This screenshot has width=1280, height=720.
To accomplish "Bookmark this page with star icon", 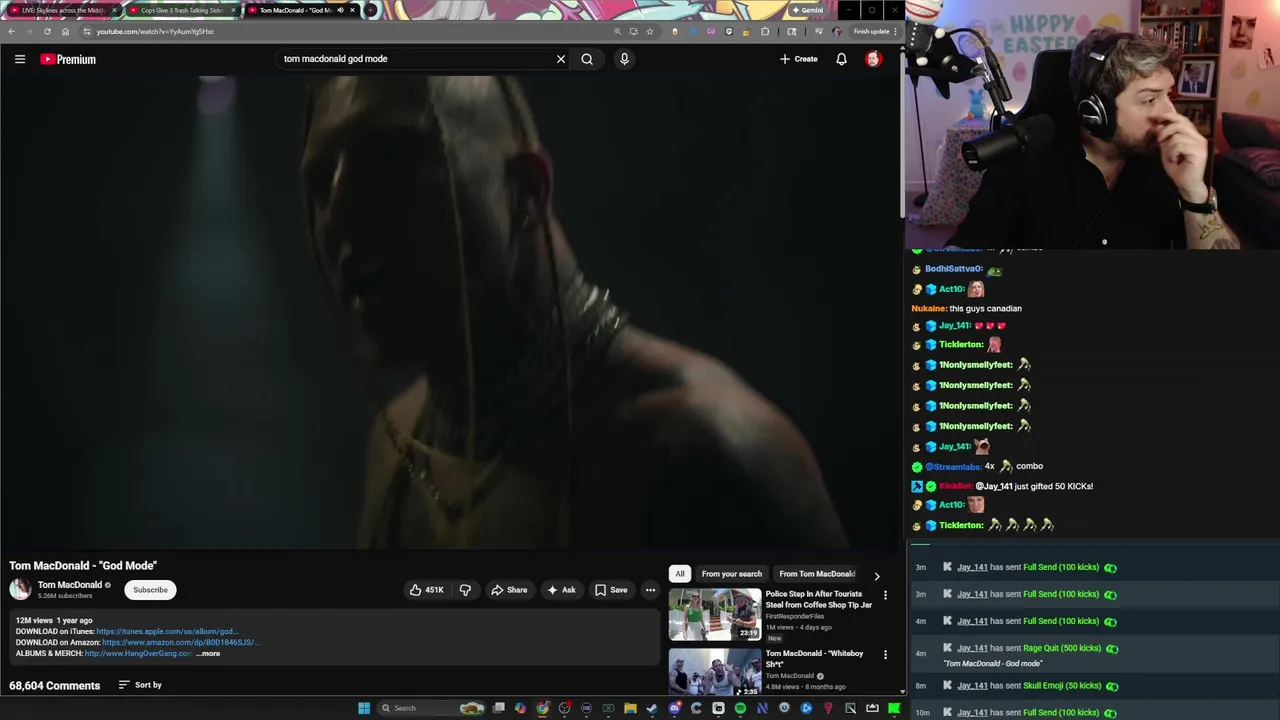I will [650, 31].
